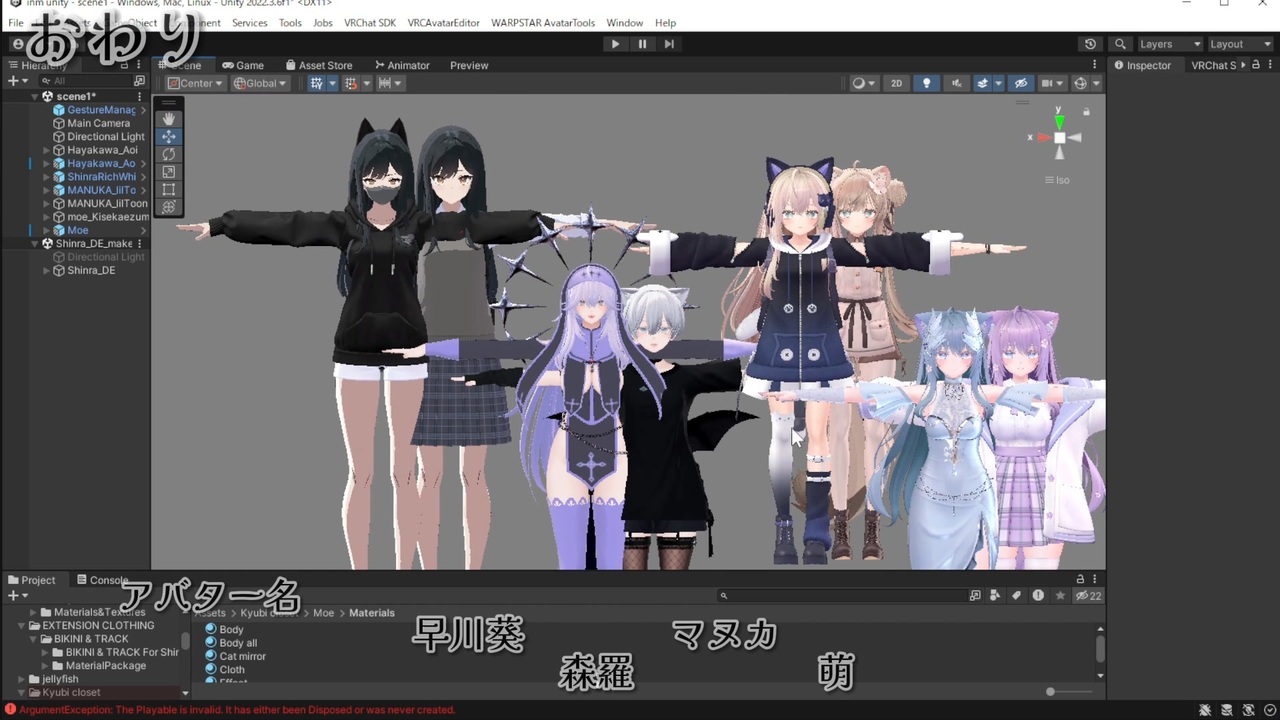This screenshot has width=1280, height=720.
Task: Toggle Project hidden packages count button
Action: pyautogui.click(x=1087, y=596)
